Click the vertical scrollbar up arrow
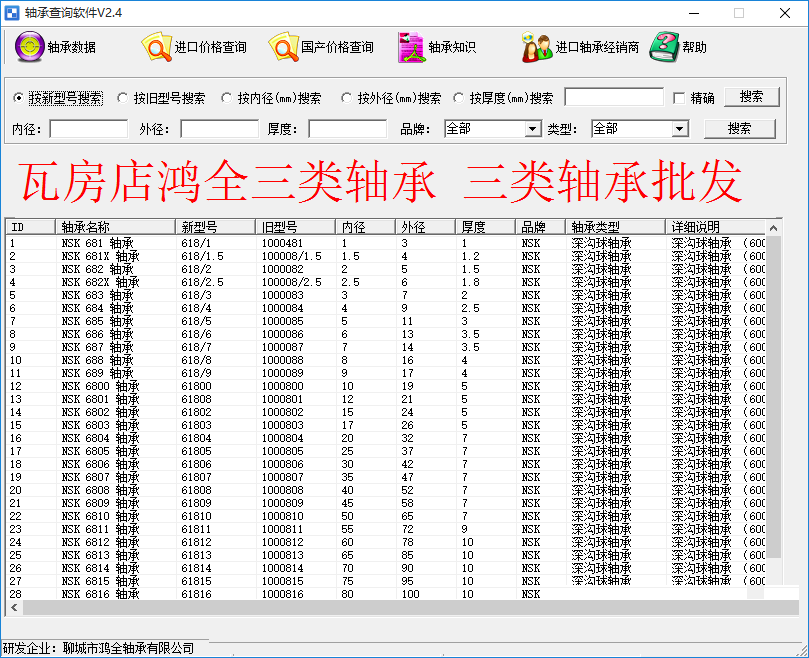 pyautogui.click(x=773, y=228)
